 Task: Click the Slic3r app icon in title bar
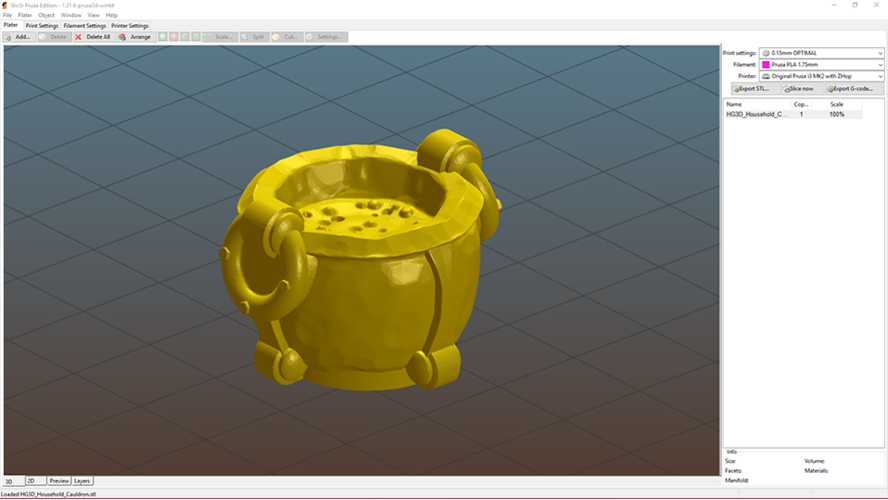(5, 5)
